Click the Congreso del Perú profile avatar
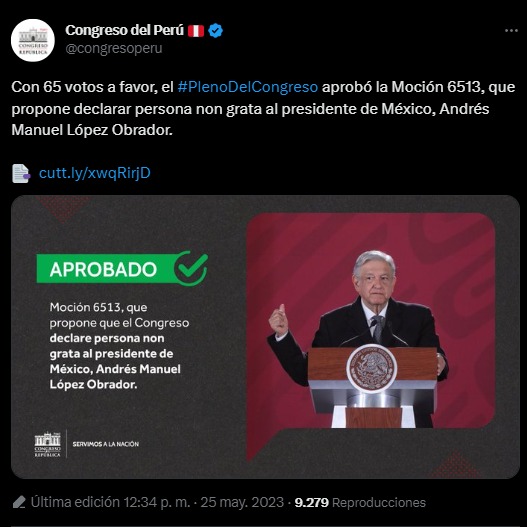 (x=33, y=40)
